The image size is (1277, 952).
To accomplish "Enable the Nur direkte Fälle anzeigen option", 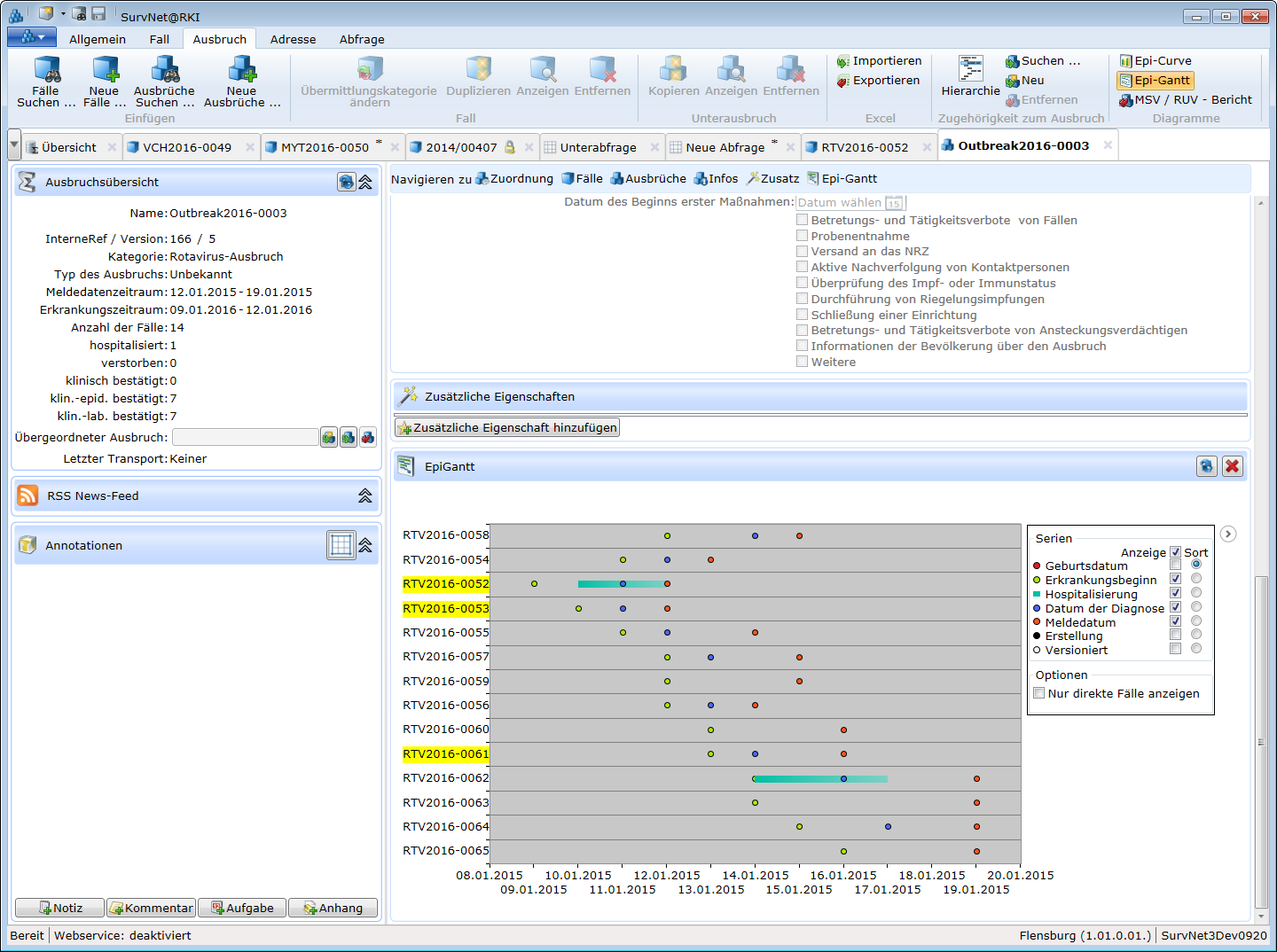I will click(1039, 692).
